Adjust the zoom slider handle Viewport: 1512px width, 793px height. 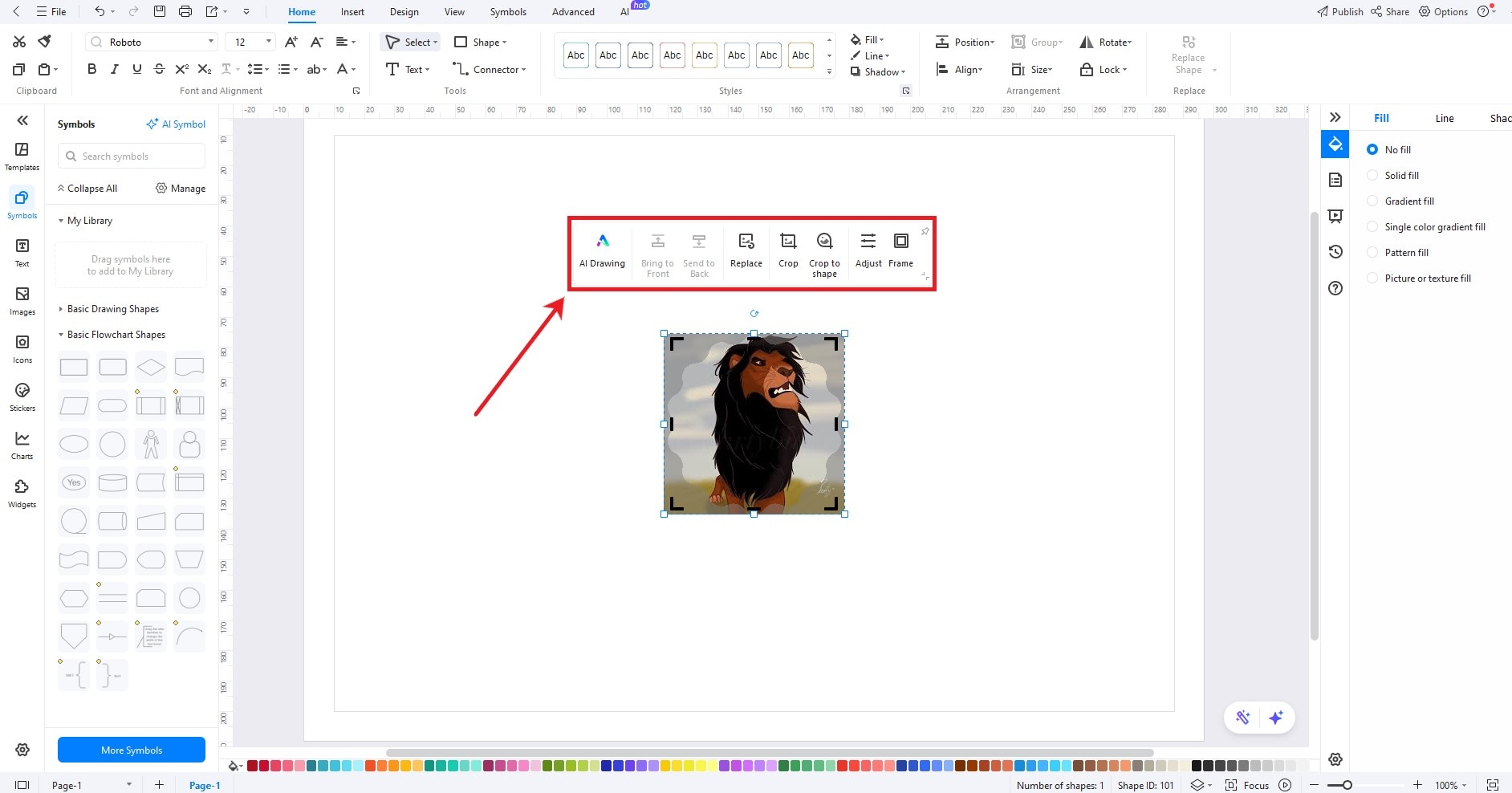[x=1347, y=785]
